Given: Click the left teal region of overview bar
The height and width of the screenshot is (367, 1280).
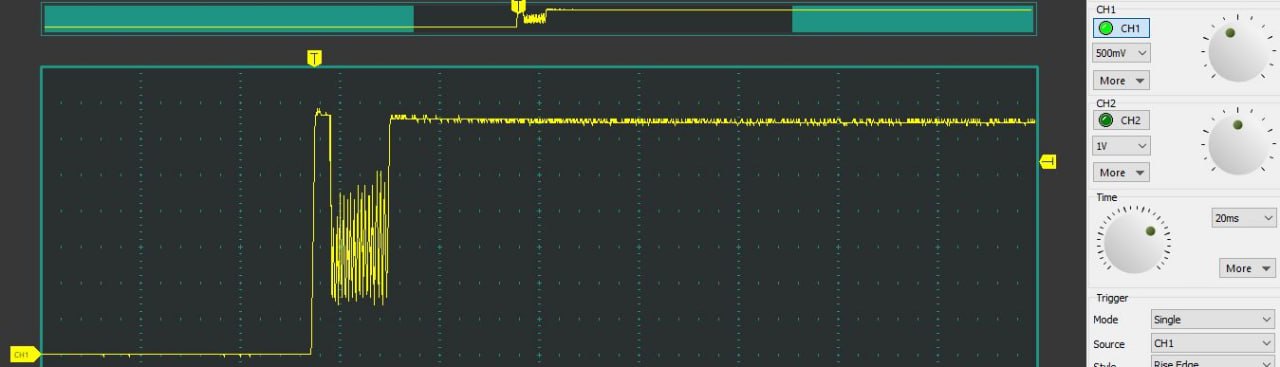Looking at the screenshot, I should (x=229, y=19).
